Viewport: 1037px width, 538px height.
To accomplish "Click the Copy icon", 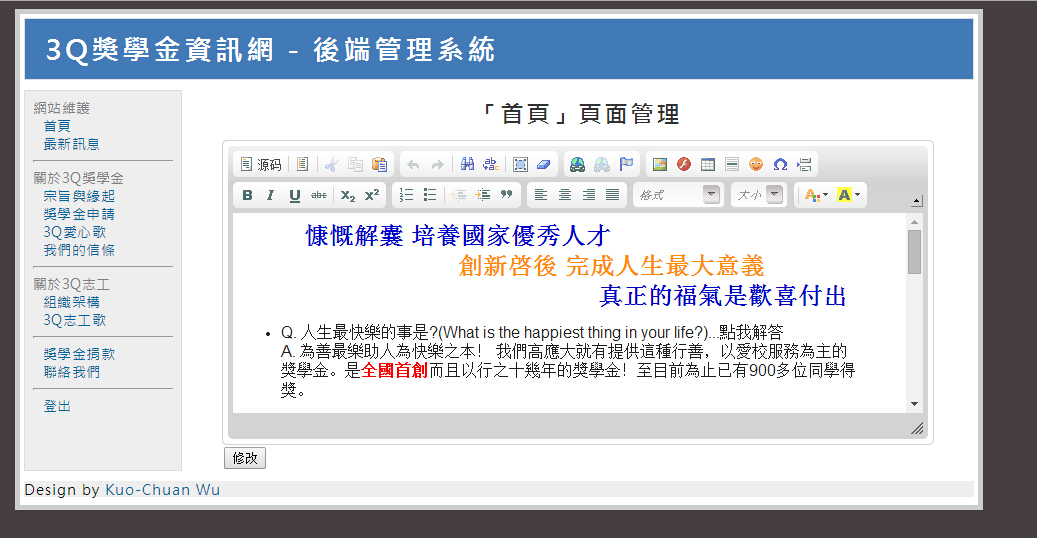I will 355,164.
